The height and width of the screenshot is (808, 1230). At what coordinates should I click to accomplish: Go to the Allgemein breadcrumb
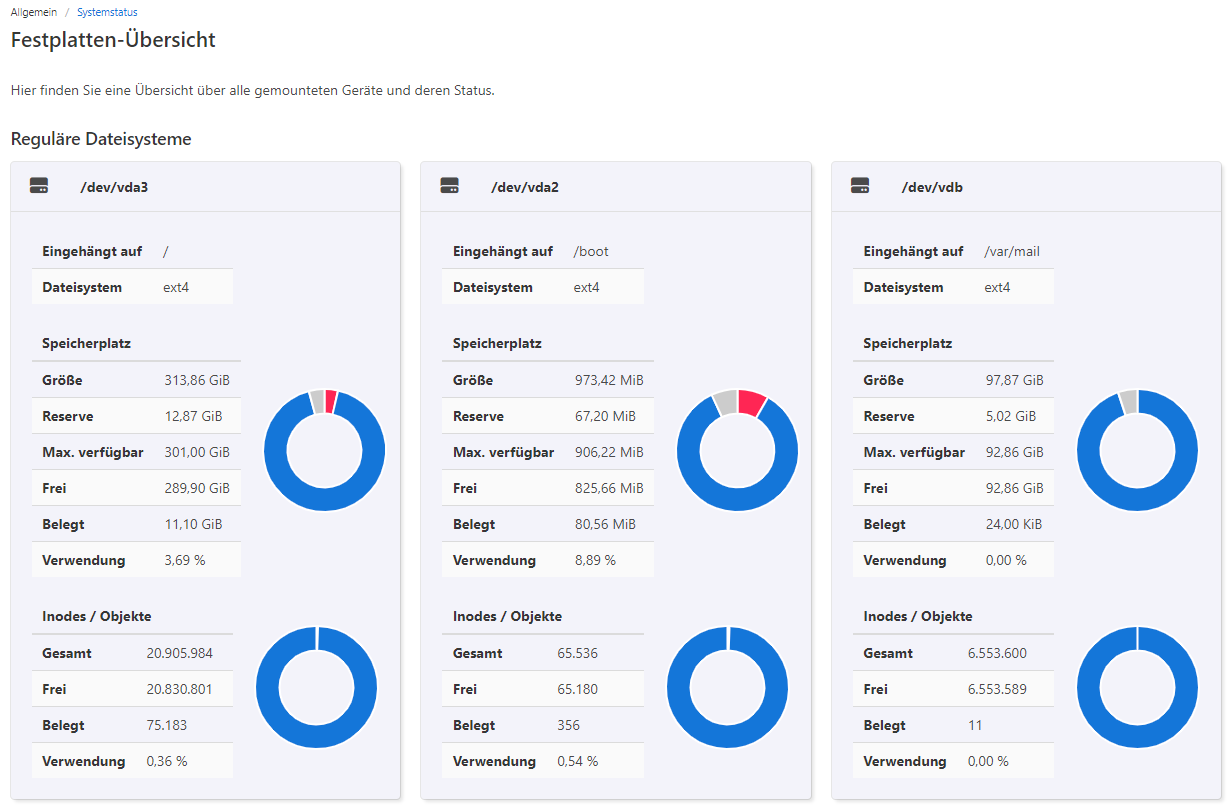pos(33,12)
